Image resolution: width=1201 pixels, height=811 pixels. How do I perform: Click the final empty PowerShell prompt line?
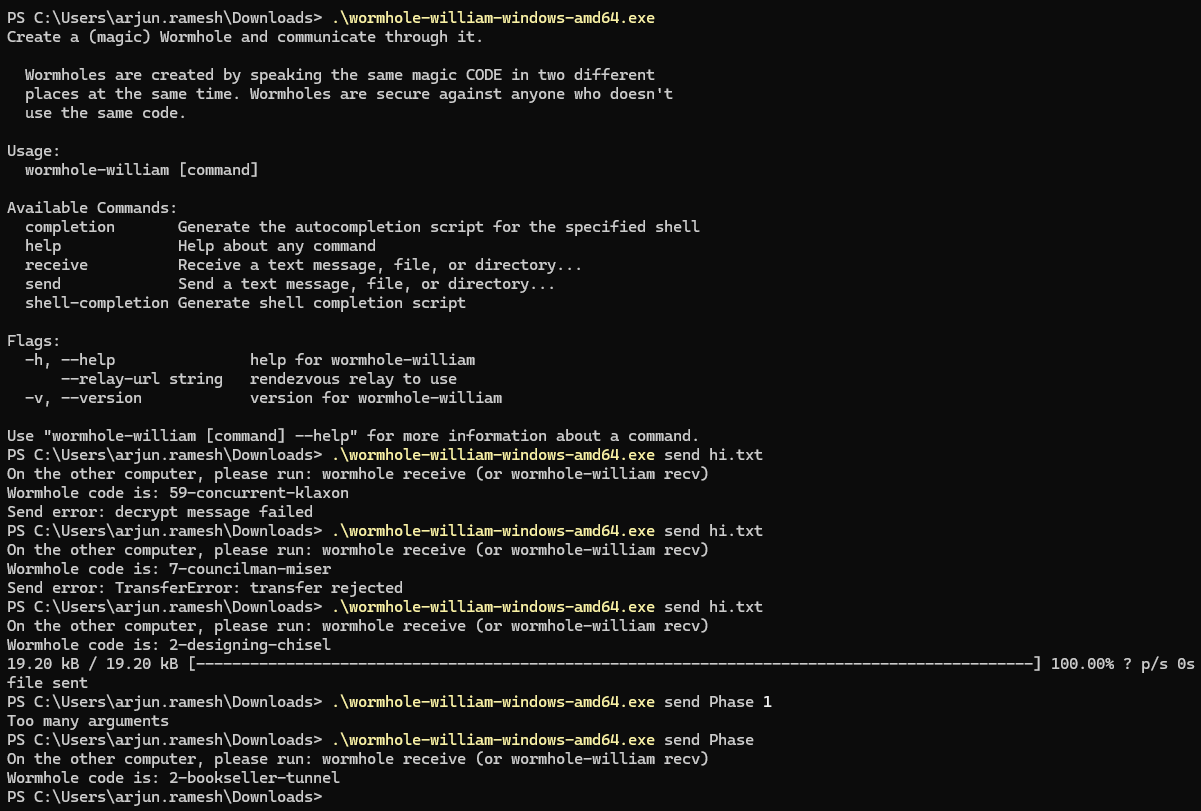[x=165, y=797]
